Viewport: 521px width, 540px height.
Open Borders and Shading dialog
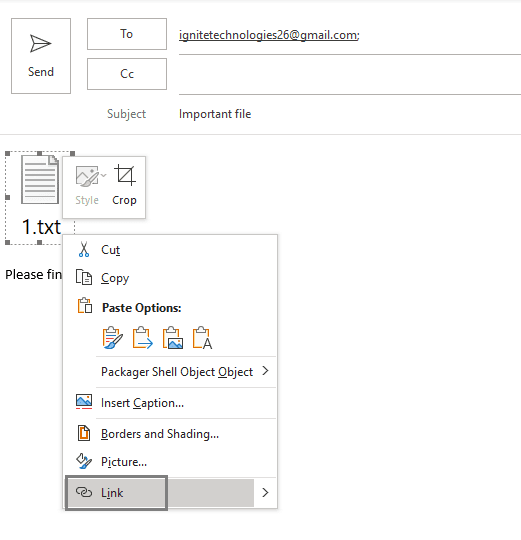click(x=170, y=434)
